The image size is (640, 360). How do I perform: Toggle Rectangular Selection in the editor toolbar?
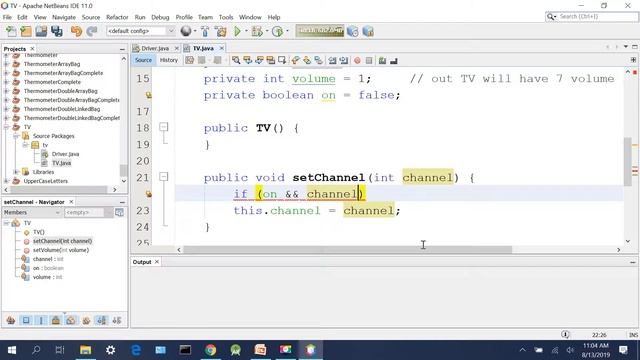click(282, 60)
